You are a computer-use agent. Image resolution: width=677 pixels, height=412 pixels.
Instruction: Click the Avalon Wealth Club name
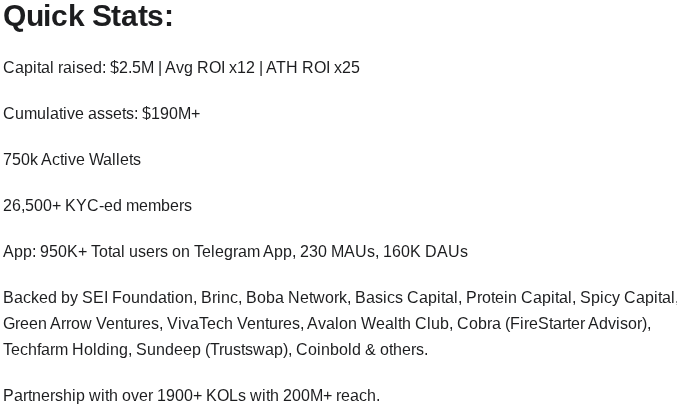[378, 323]
